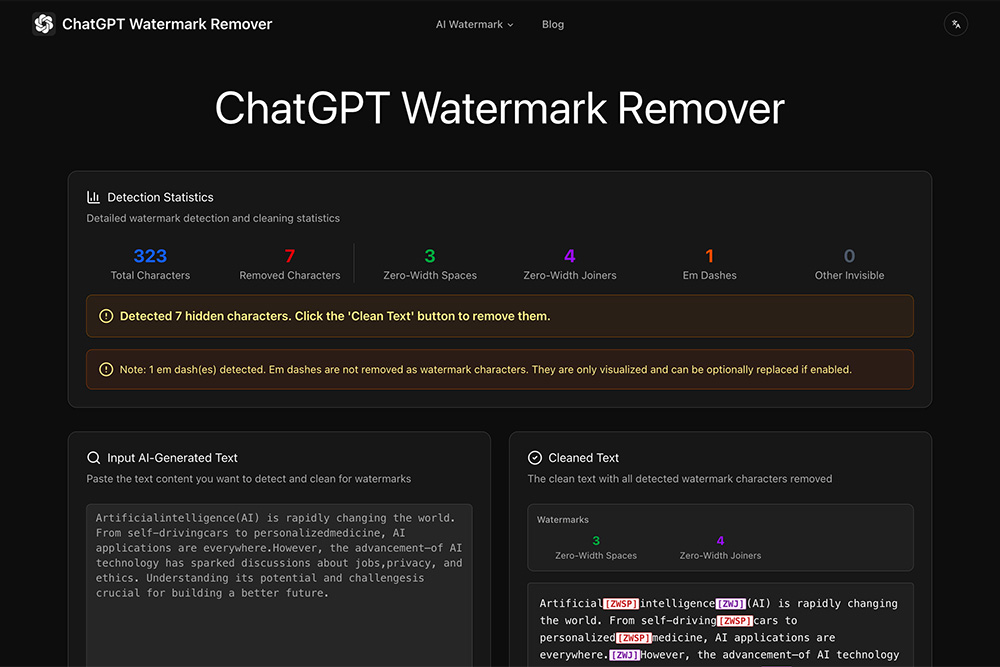Select the Zero-Width Spaces statistic 3

tap(430, 256)
